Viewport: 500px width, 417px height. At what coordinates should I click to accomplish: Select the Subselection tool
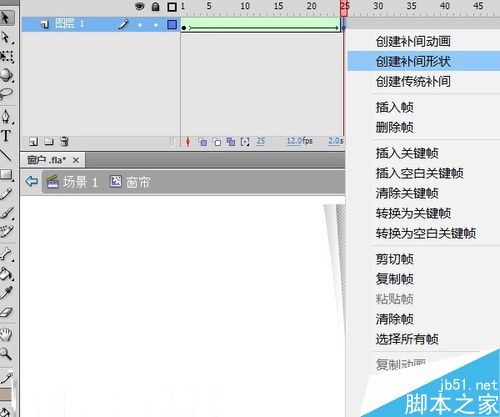(x=6, y=37)
